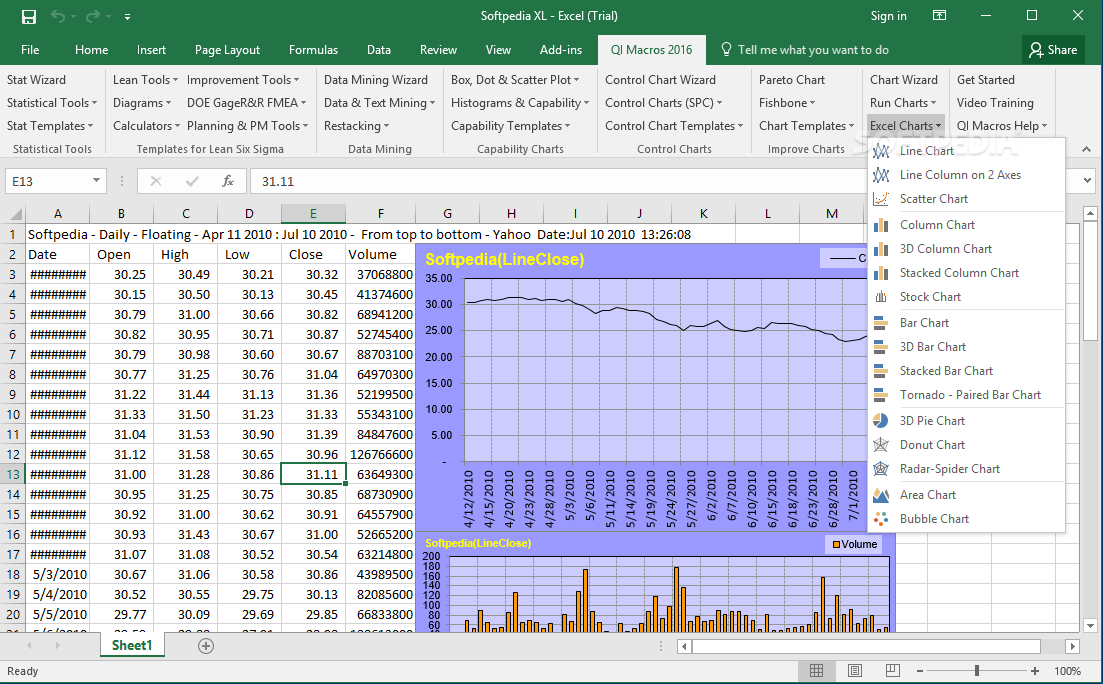
Task: Switch to the Add-ins ribbon tab
Action: click(x=561, y=50)
